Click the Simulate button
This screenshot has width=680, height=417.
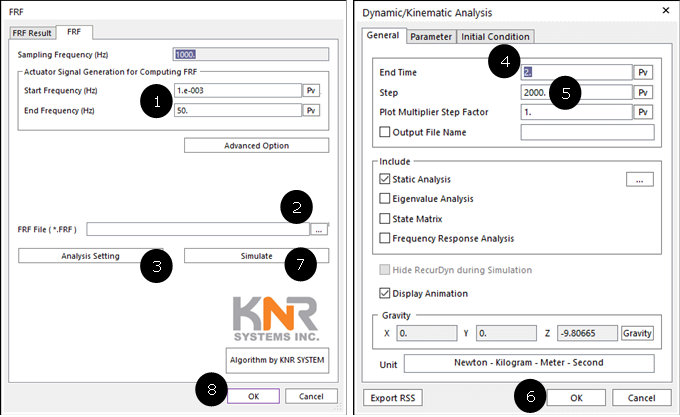[x=256, y=256]
